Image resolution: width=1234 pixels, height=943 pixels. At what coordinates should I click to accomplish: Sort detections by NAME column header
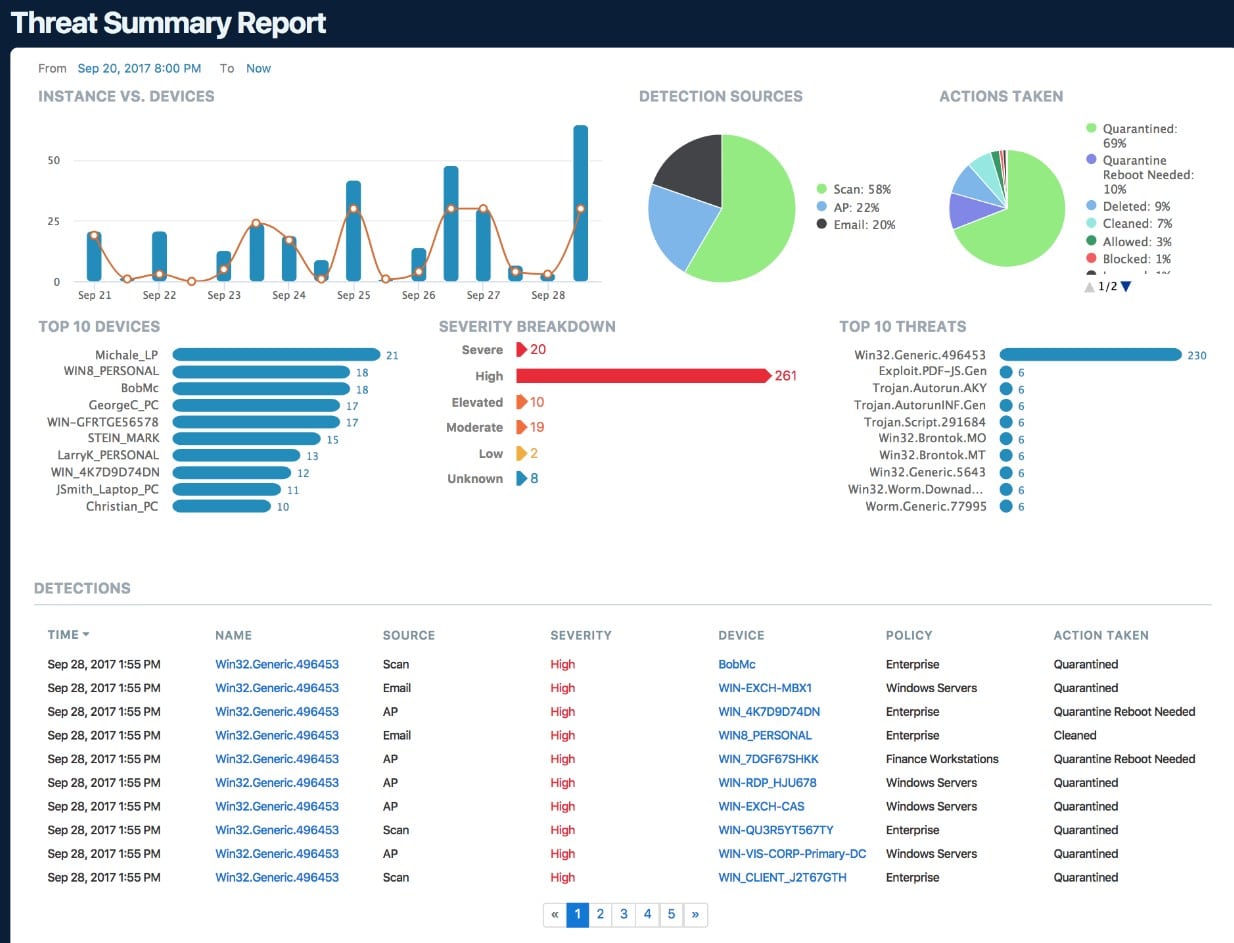[233, 635]
